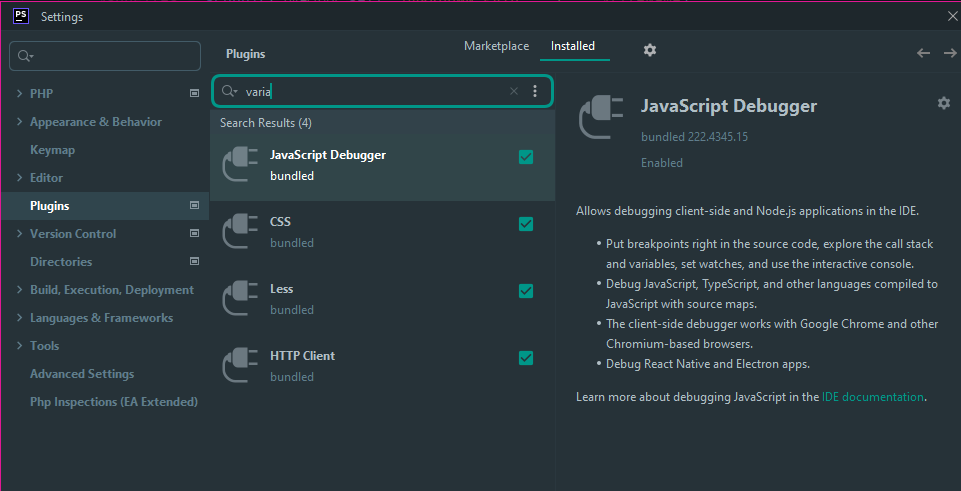961x491 pixels.
Task: Open plugin search options menu
Action: click(535, 91)
